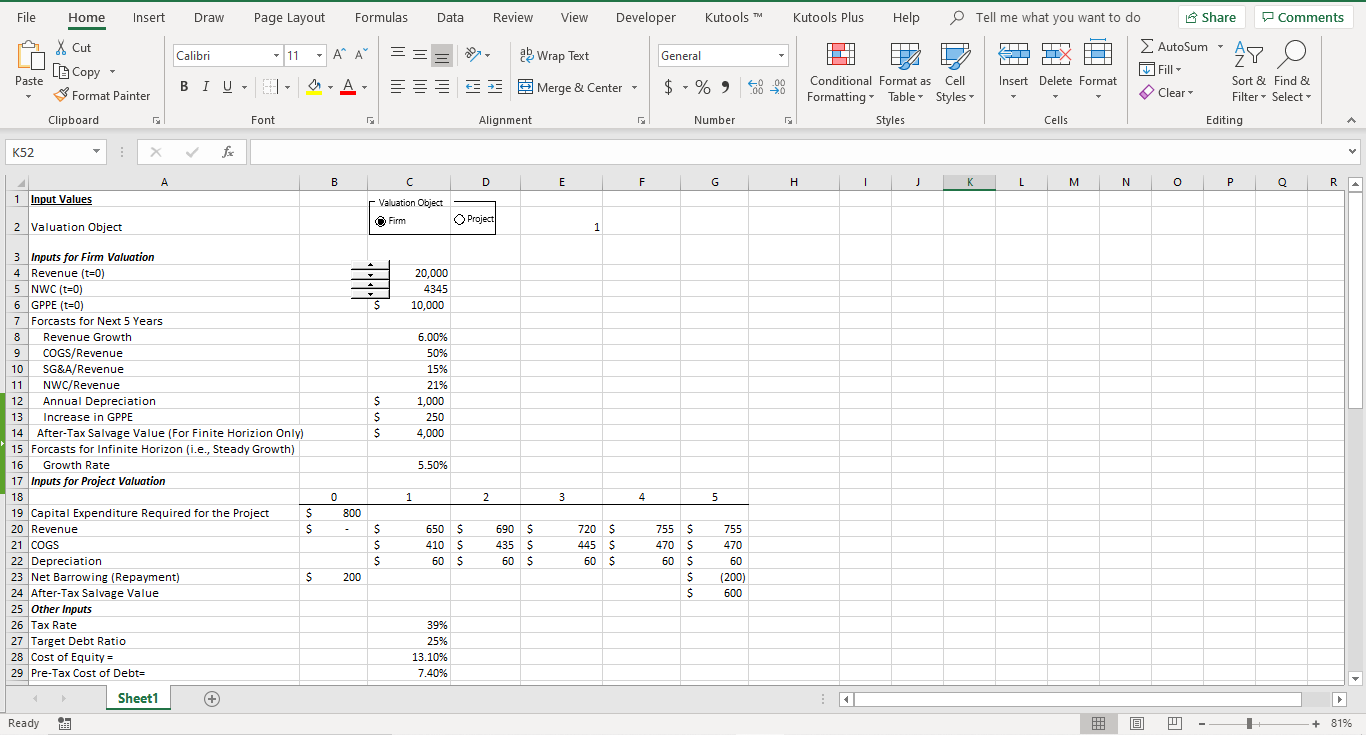Viewport: 1366px width, 735px height.
Task: Click the Copy button
Action: click(78, 72)
